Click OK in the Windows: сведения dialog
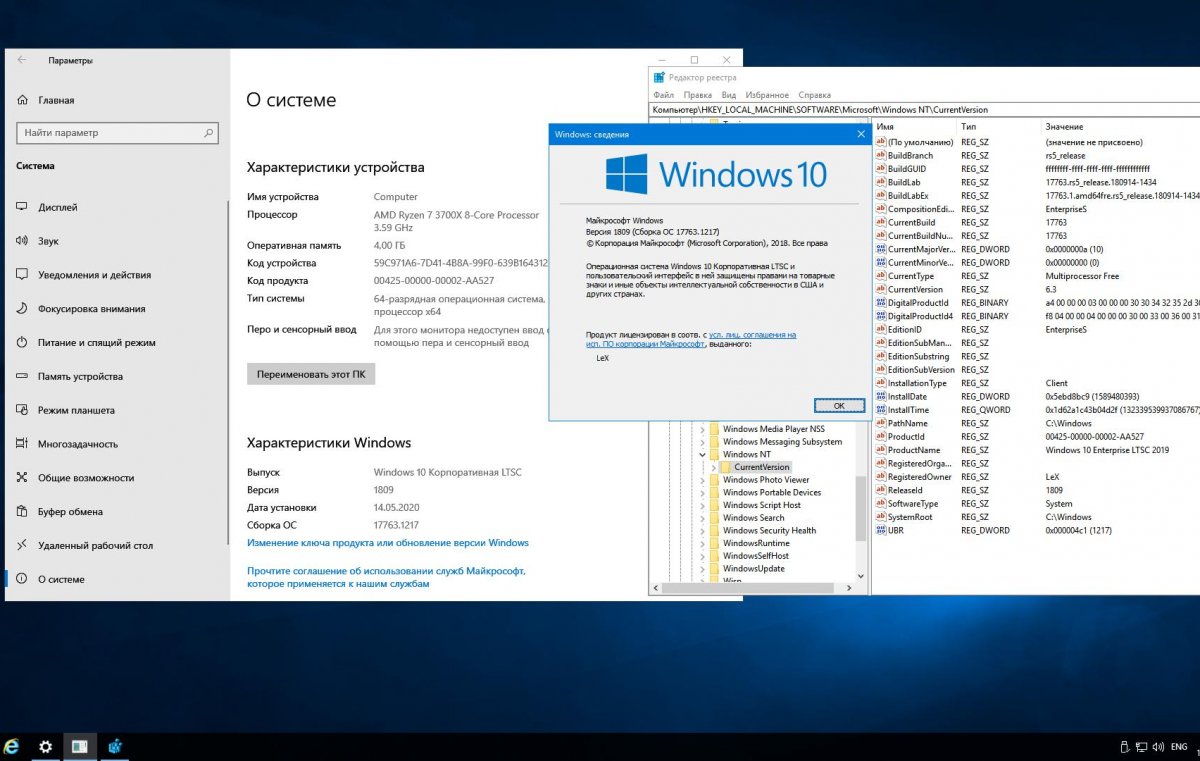Screen dimensions: 1200x761 [x=839, y=405]
